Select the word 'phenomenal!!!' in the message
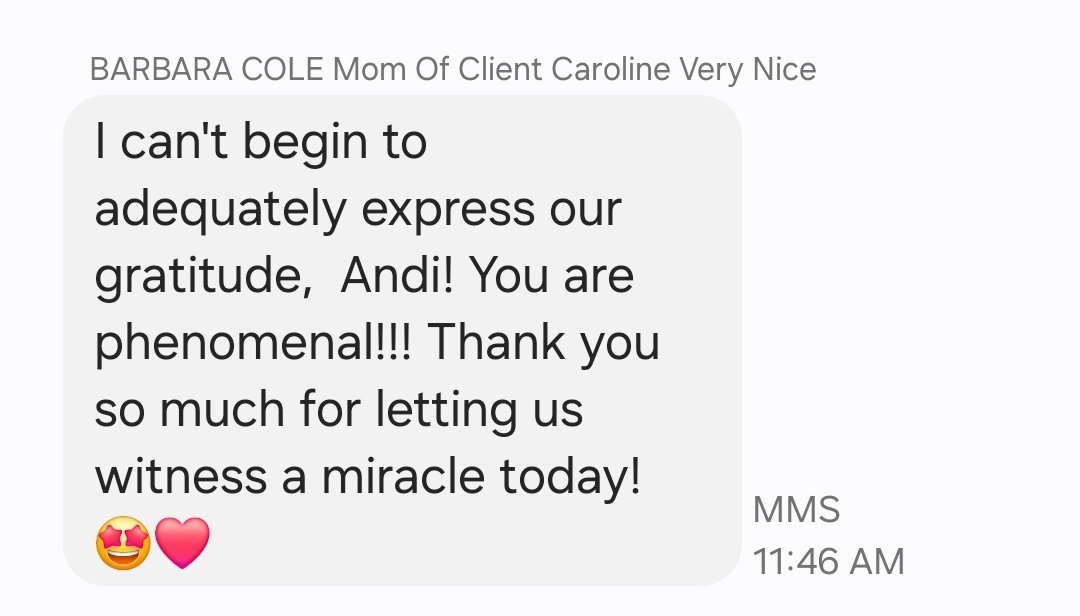This screenshot has height=616, width=1080. pos(253,344)
